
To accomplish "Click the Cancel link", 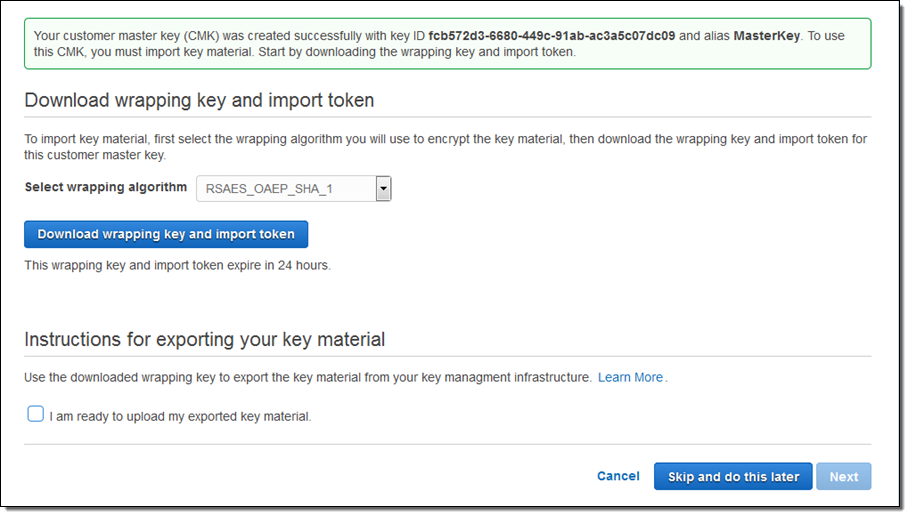I will pyautogui.click(x=618, y=476).
